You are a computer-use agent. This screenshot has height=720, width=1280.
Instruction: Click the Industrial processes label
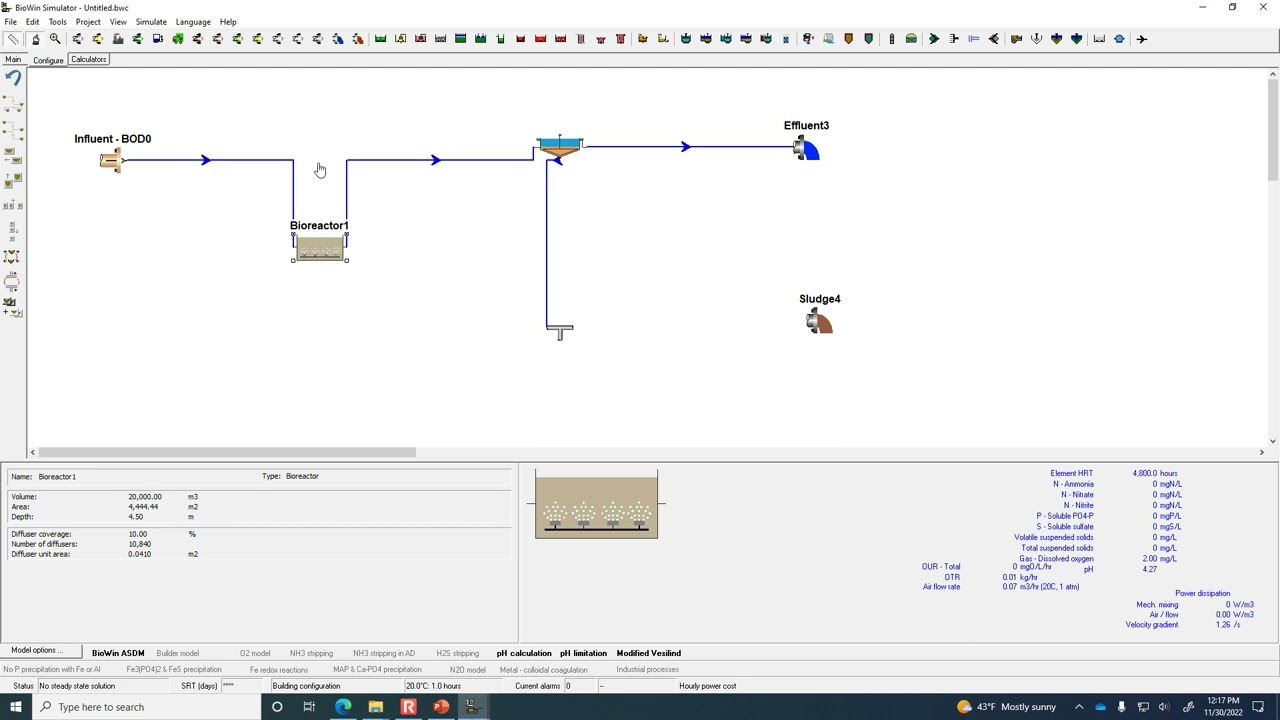tap(648, 670)
